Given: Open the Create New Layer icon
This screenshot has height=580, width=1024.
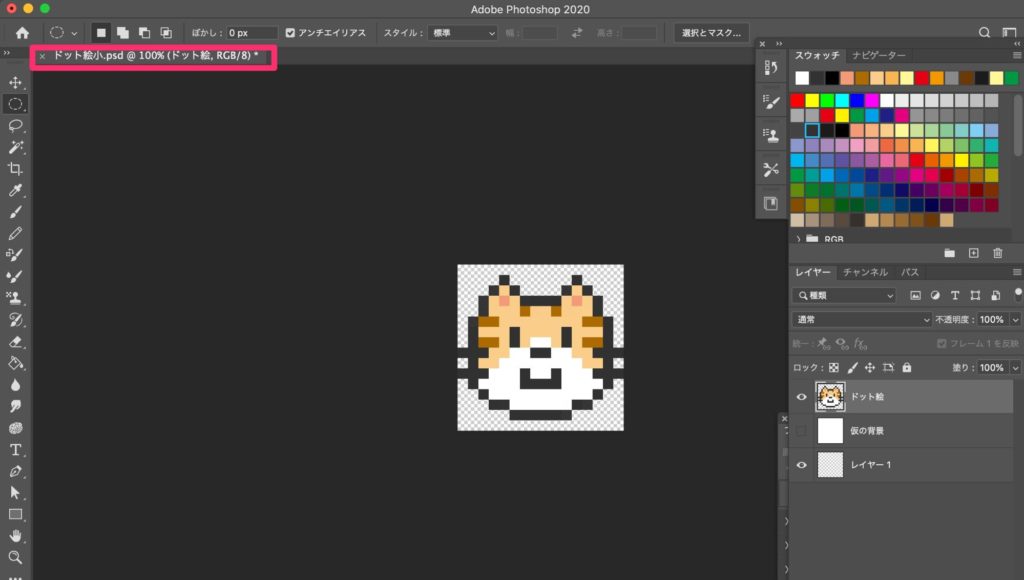Looking at the screenshot, I should tap(972, 253).
